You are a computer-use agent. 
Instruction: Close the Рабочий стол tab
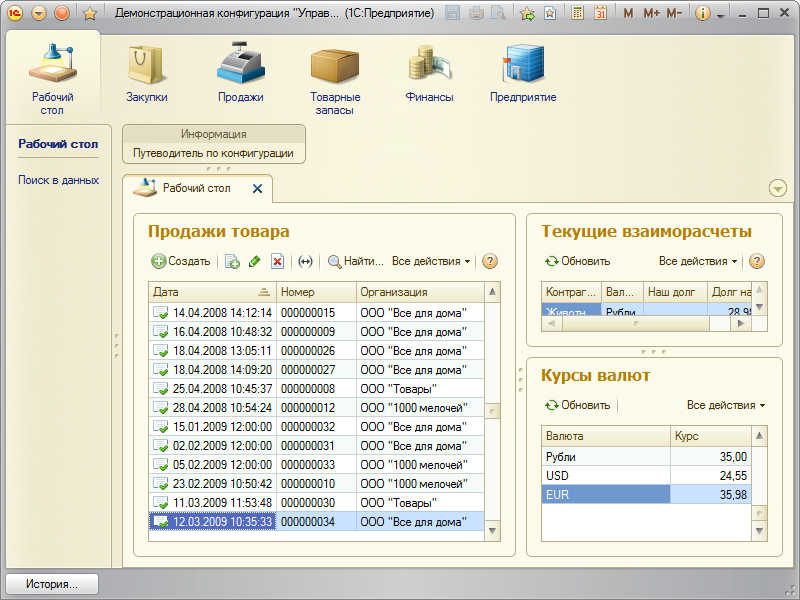[x=257, y=188]
